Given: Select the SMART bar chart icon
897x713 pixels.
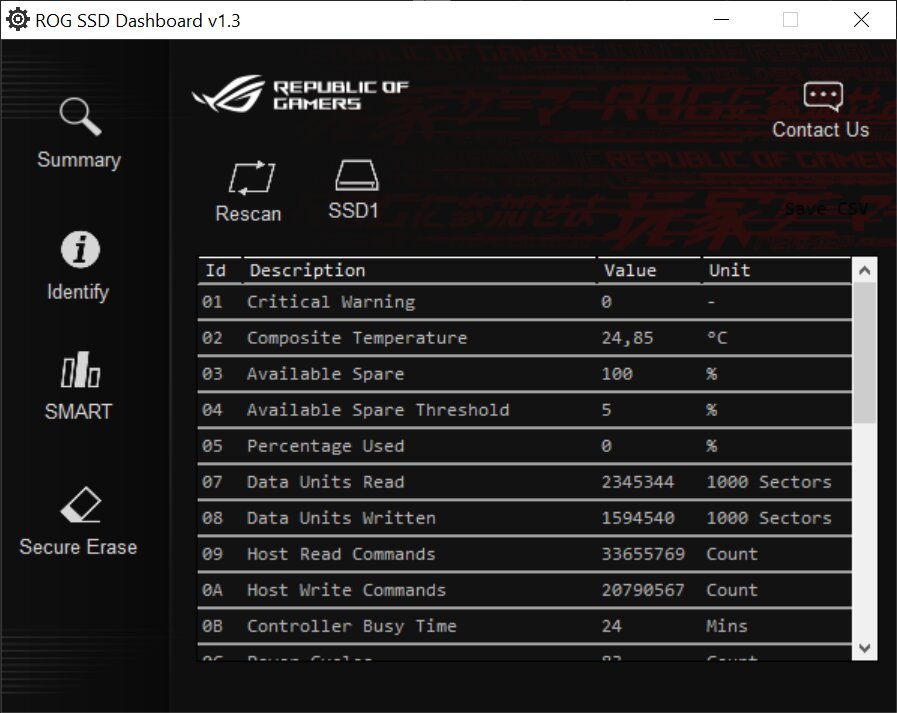Looking at the screenshot, I should point(80,370).
